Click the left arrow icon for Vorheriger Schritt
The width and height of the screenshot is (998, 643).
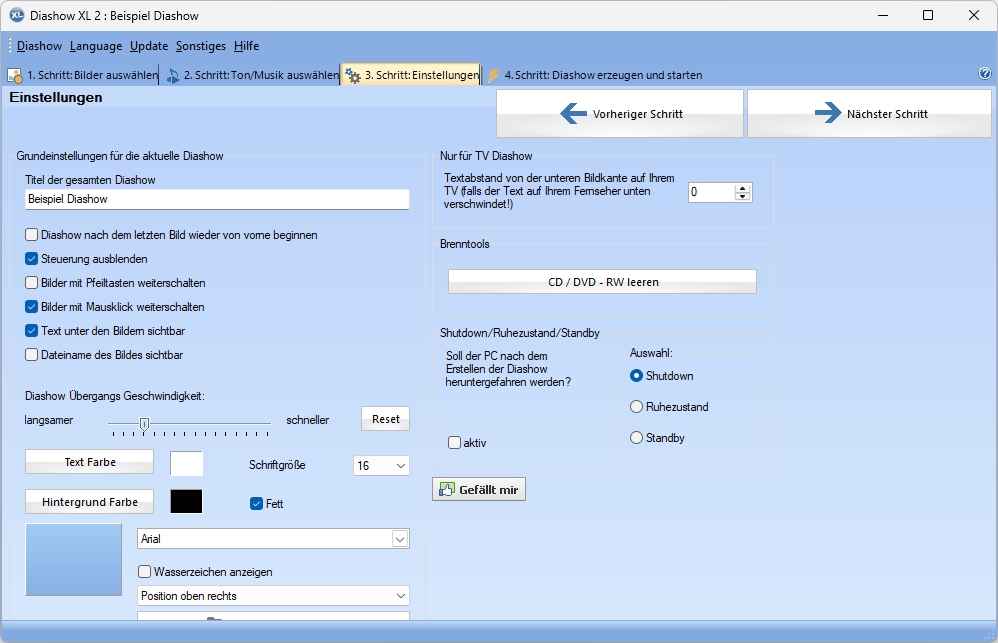coord(573,113)
